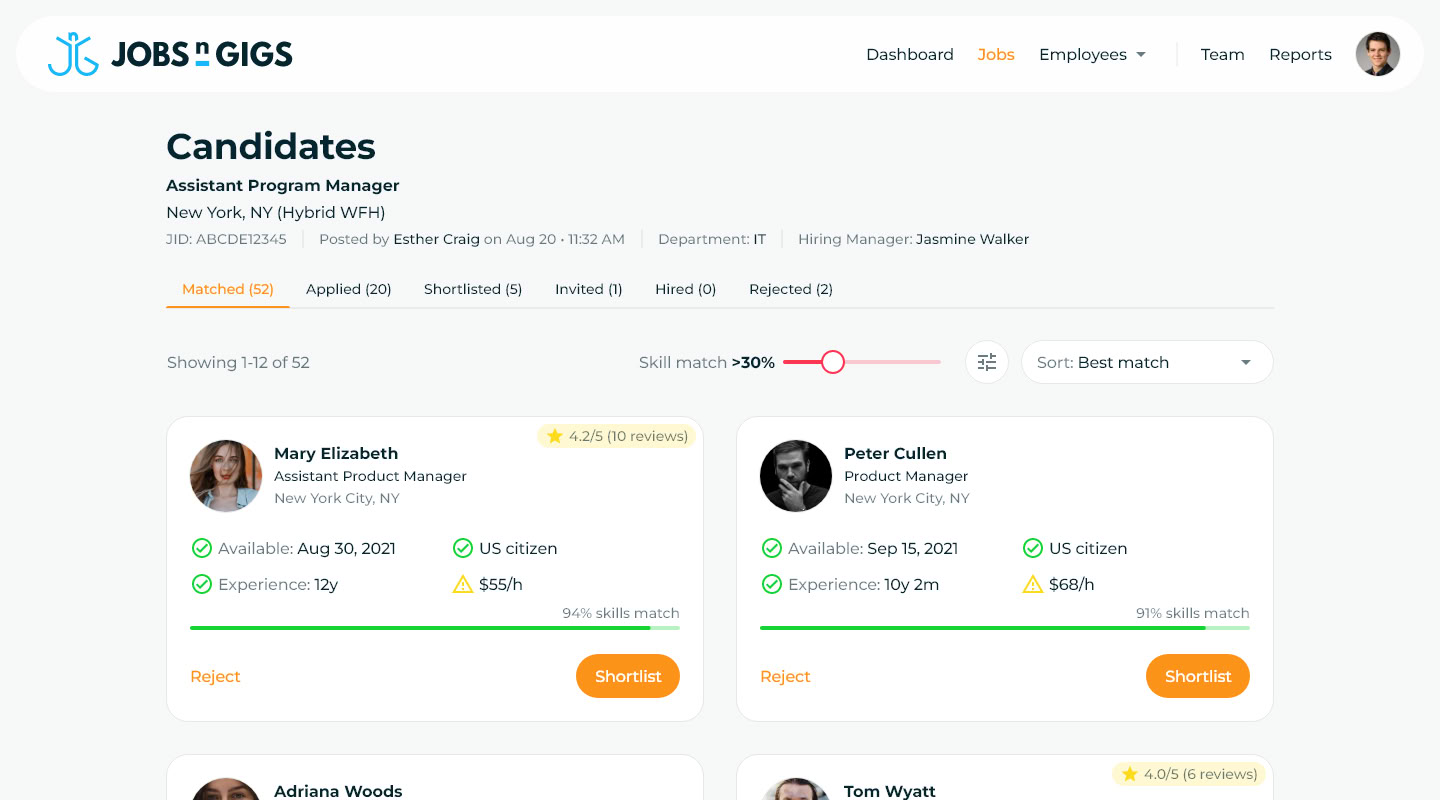
Task: Open Mary Elizabeth's profile photo
Action: 226,476
